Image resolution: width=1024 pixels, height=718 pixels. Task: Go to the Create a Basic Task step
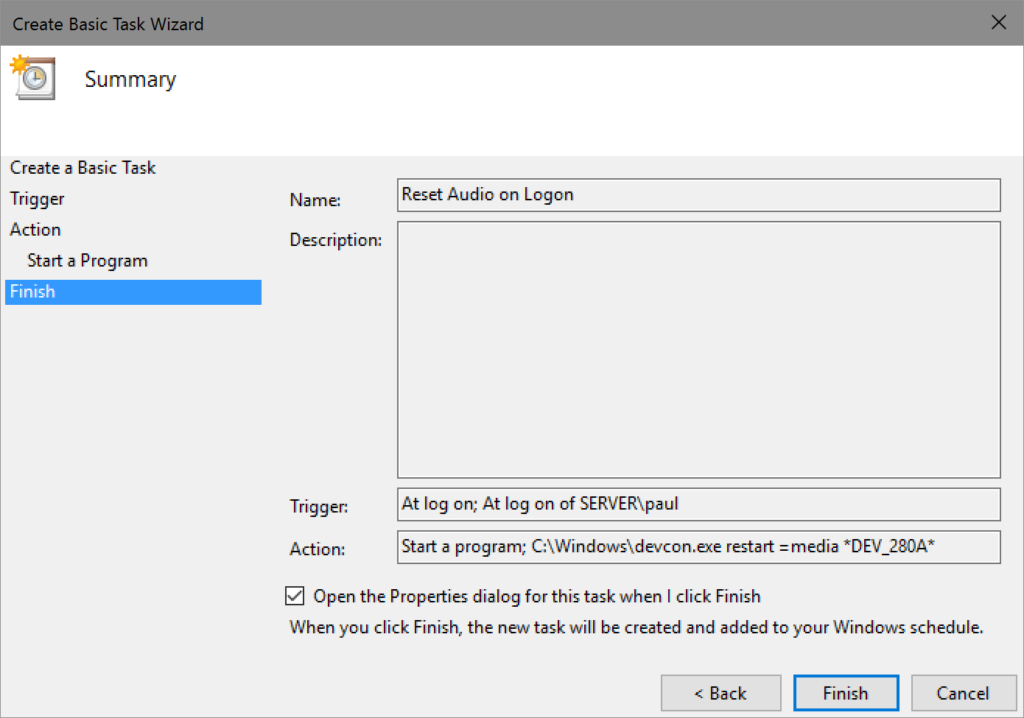(x=83, y=168)
